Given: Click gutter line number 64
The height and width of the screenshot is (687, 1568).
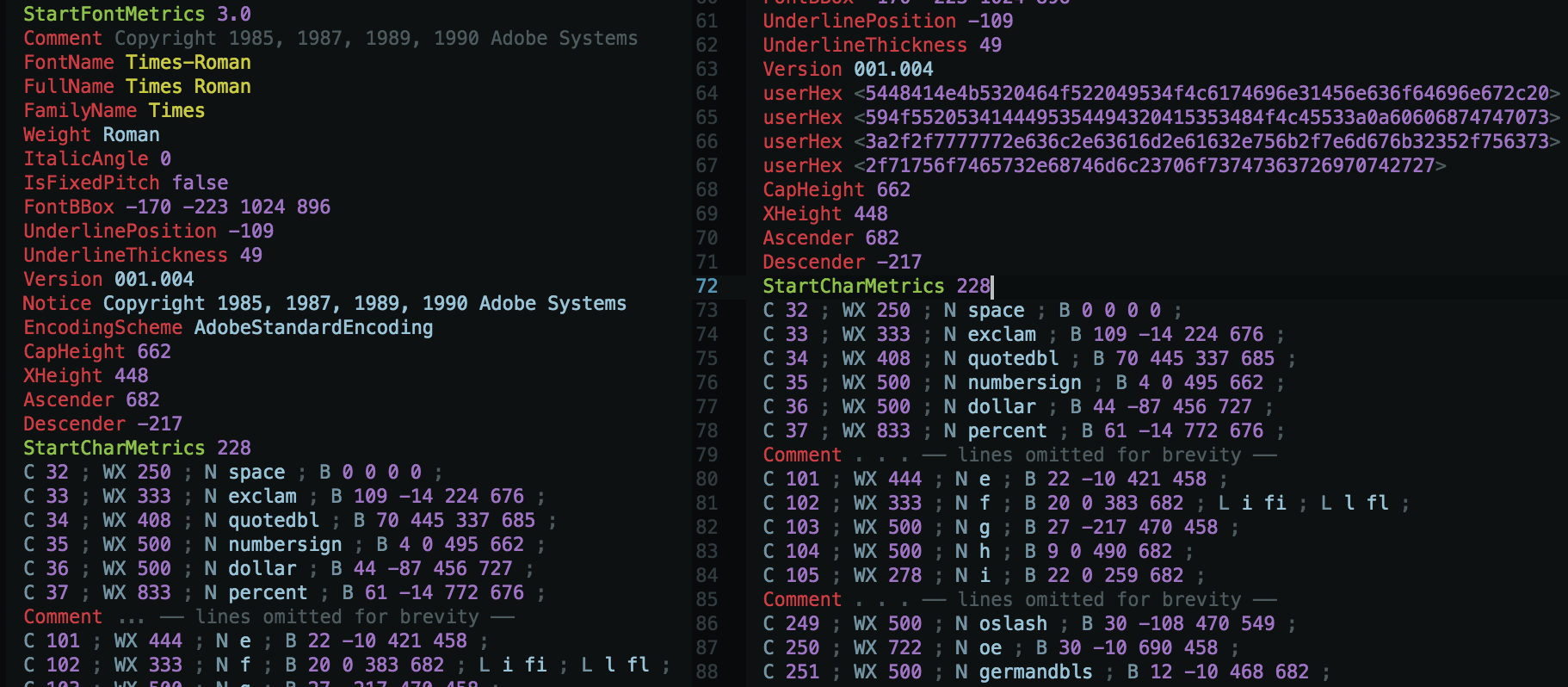Looking at the screenshot, I should pos(707,93).
